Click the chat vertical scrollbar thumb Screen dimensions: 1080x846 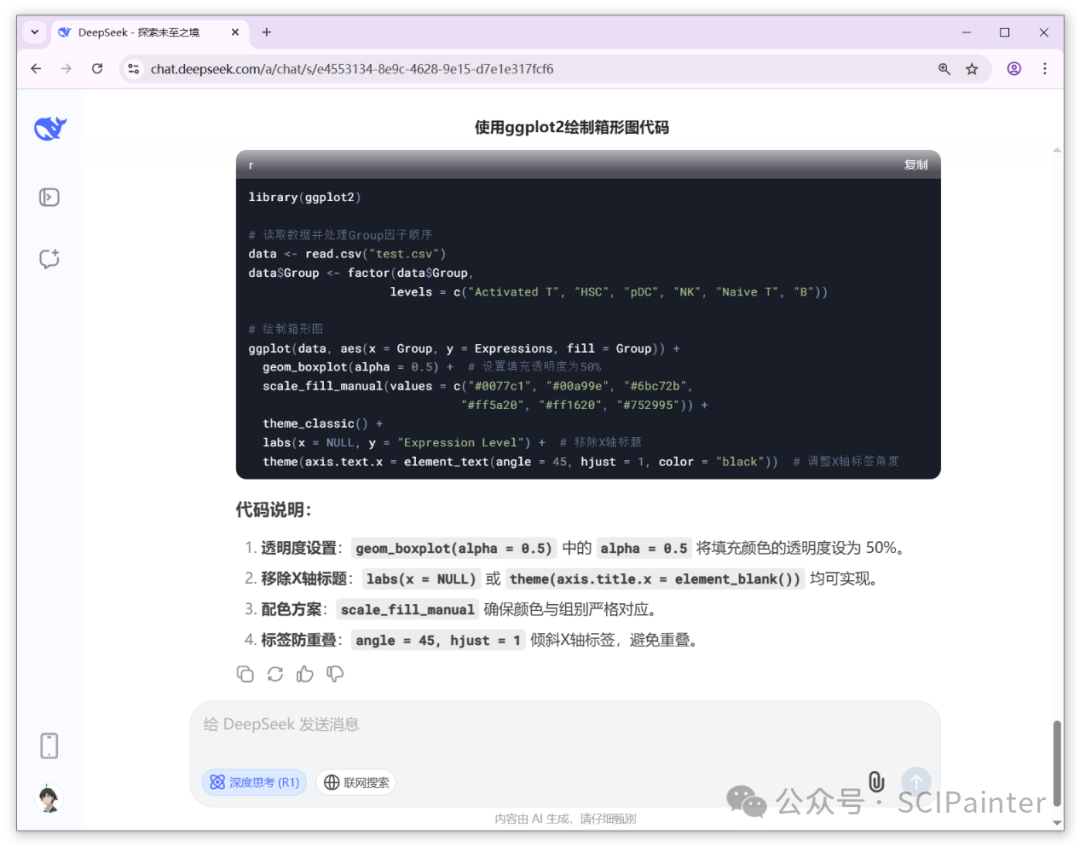[1057, 763]
